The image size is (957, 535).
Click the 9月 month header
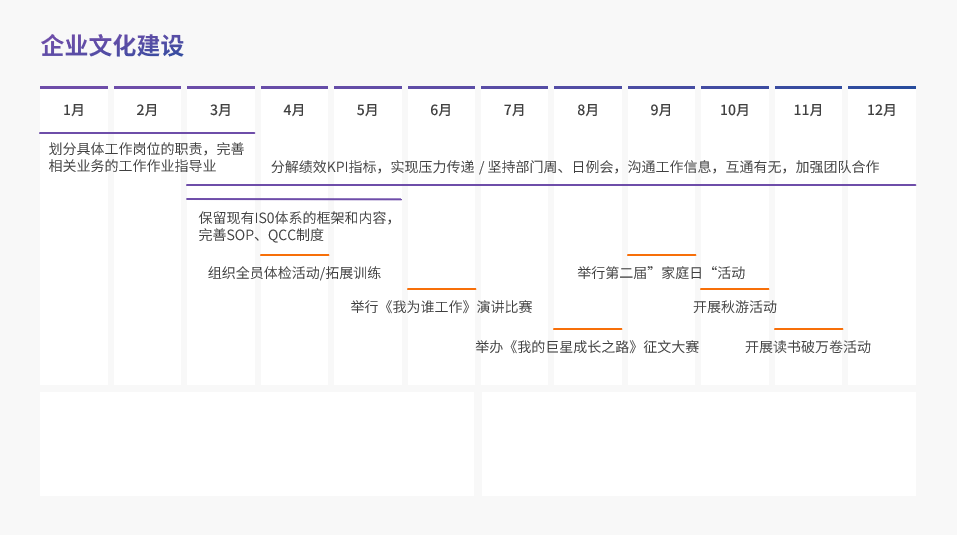tap(661, 110)
